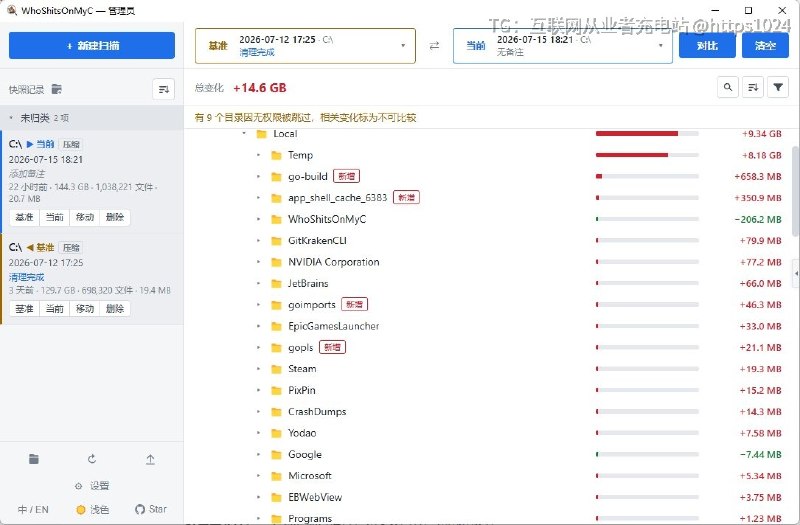Move the 07-12 17:25 snapshot
This screenshot has height=525, width=800.
(x=85, y=309)
